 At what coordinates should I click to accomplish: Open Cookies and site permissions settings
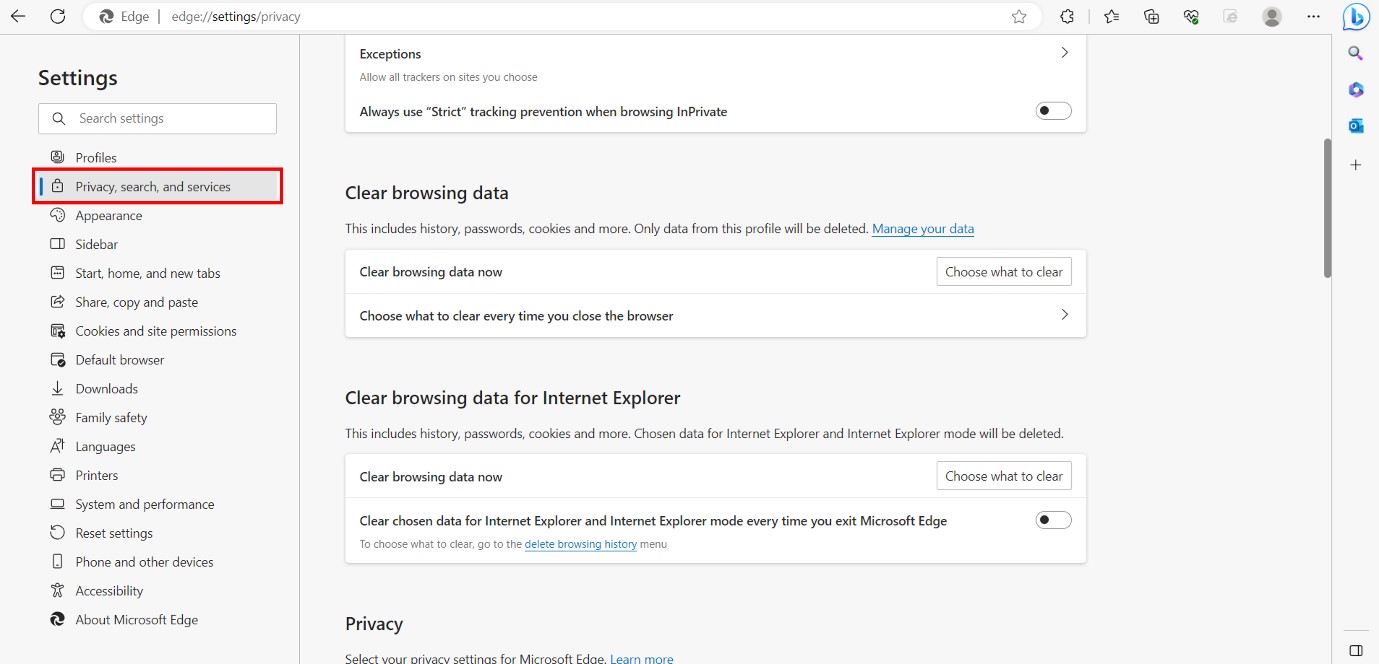pyautogui.click(x=157, y=331)
